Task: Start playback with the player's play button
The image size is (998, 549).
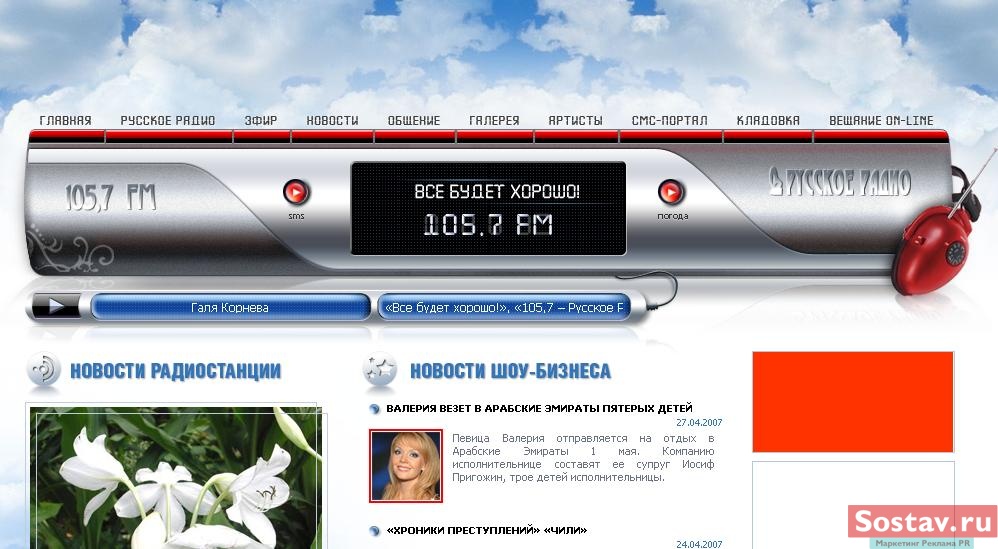Action: pyautogui.click(x=56, y=307)
